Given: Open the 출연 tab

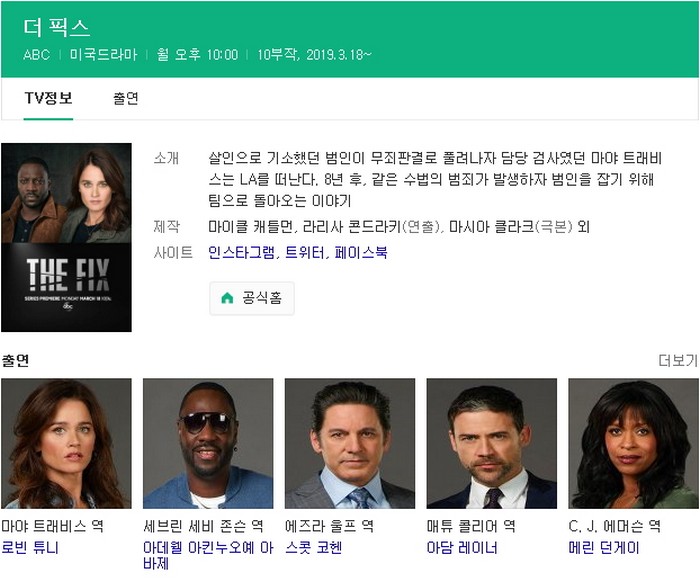Looking at the screenshot, I should tap(126, 98).
